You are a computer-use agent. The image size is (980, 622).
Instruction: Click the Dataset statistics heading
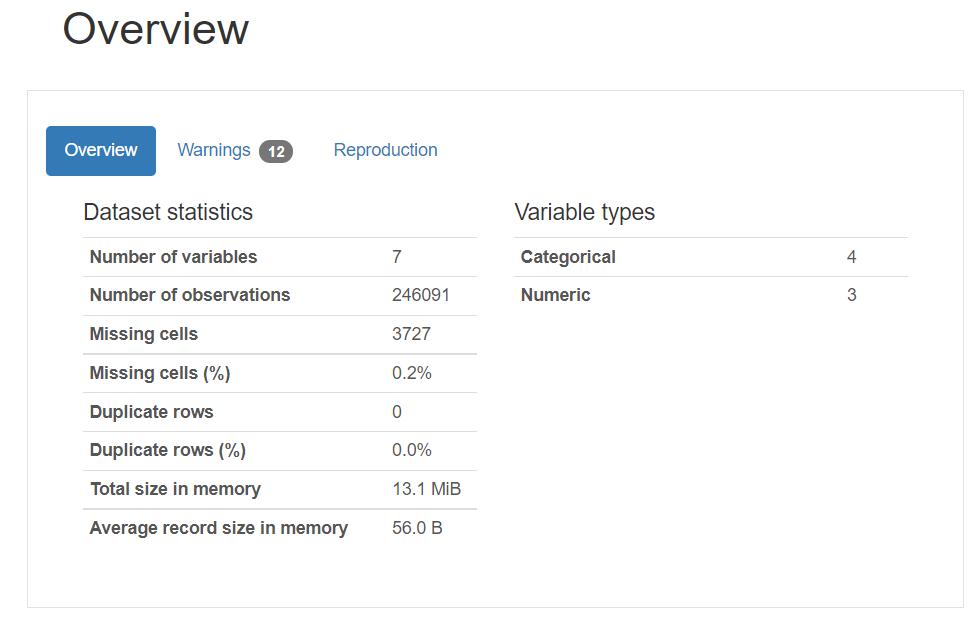(168, 212)
